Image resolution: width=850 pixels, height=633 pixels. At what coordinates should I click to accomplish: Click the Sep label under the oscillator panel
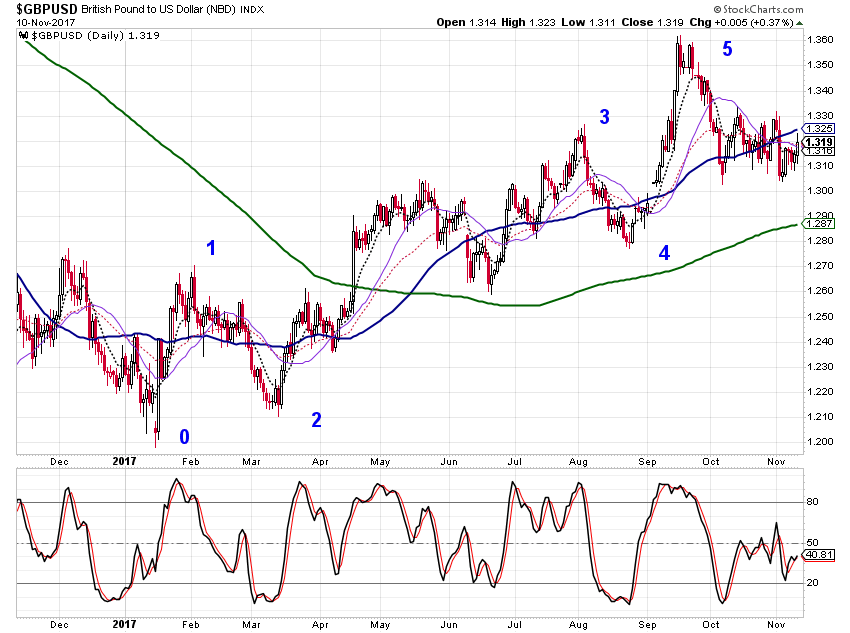[x=647, y=625]
